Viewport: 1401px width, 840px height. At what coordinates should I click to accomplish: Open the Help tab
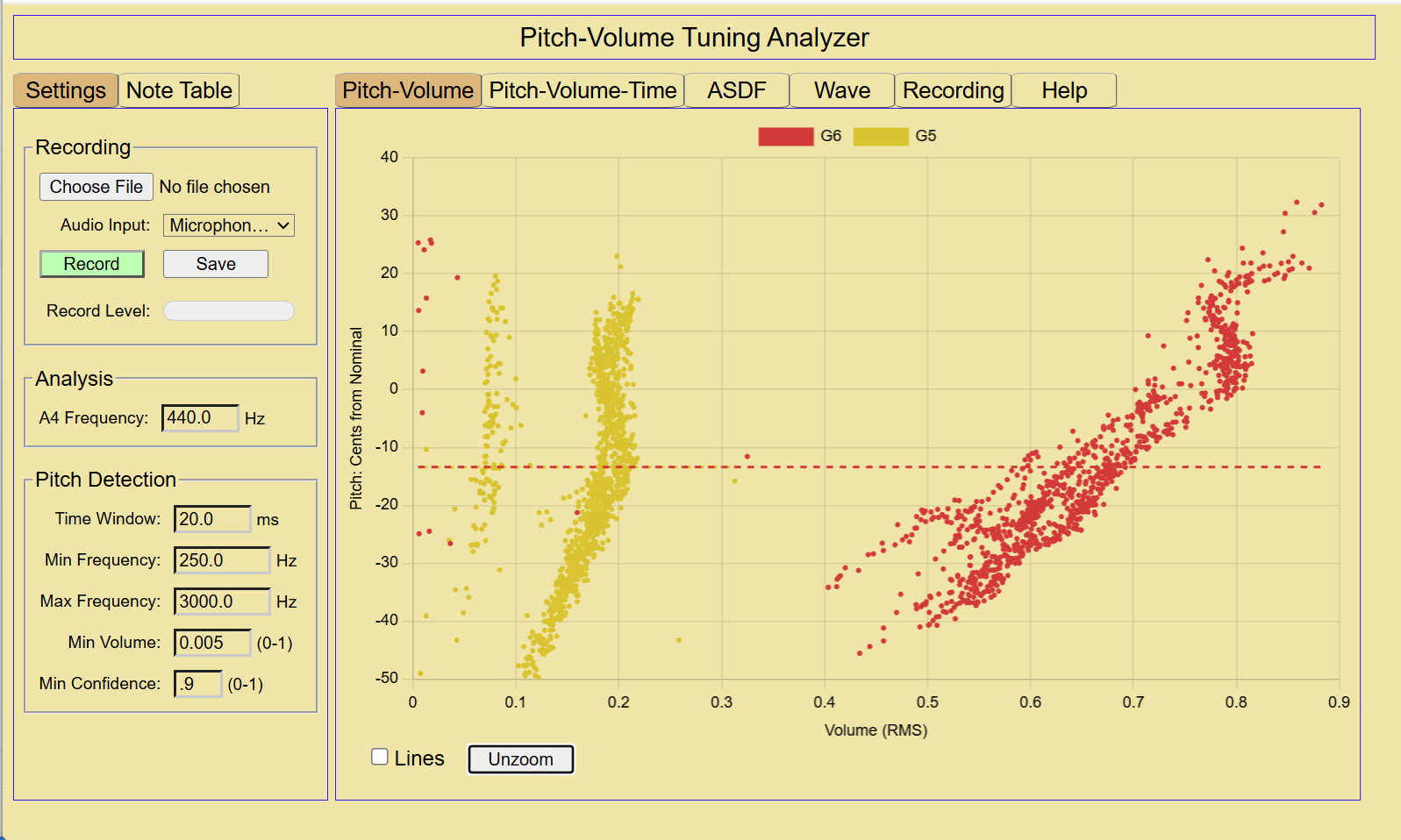[1064, 90]
